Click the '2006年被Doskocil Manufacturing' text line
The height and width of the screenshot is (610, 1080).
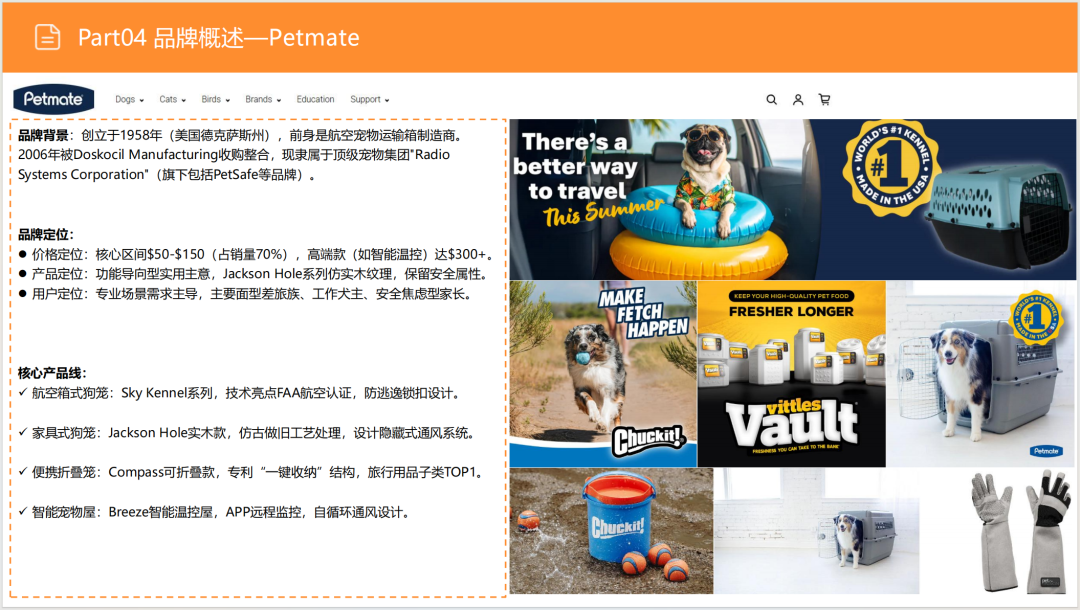click(234, 155)
